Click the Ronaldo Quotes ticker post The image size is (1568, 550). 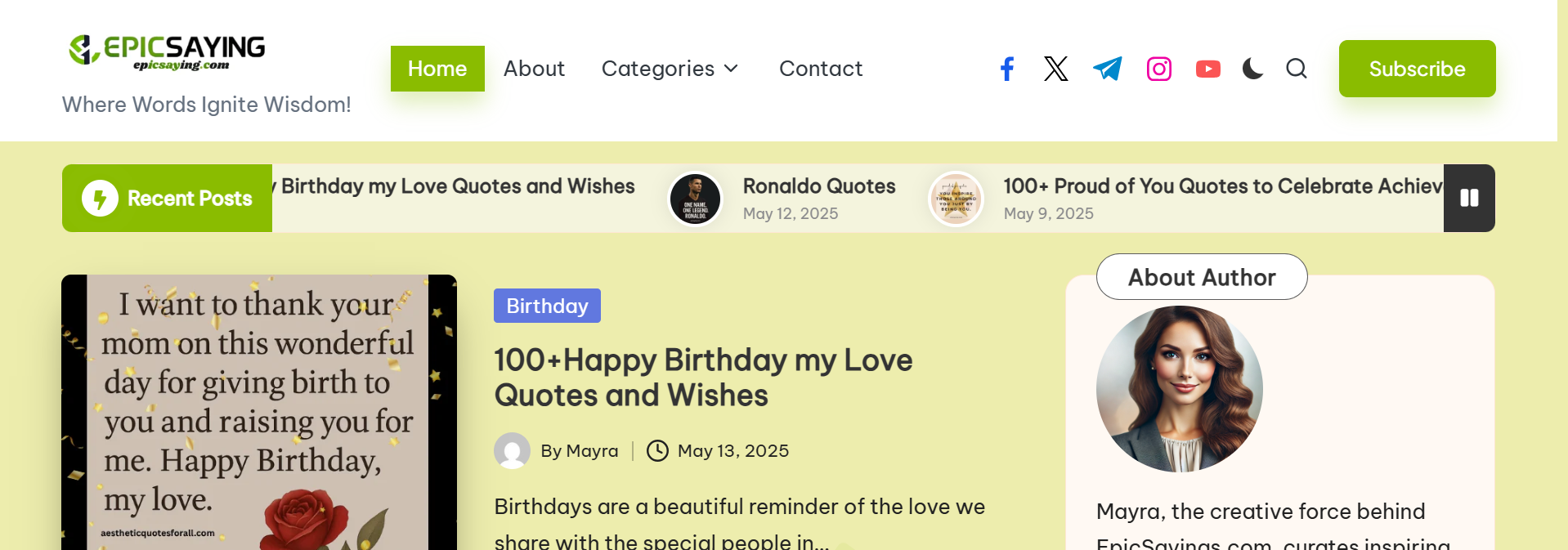click(x=818, y=186)
